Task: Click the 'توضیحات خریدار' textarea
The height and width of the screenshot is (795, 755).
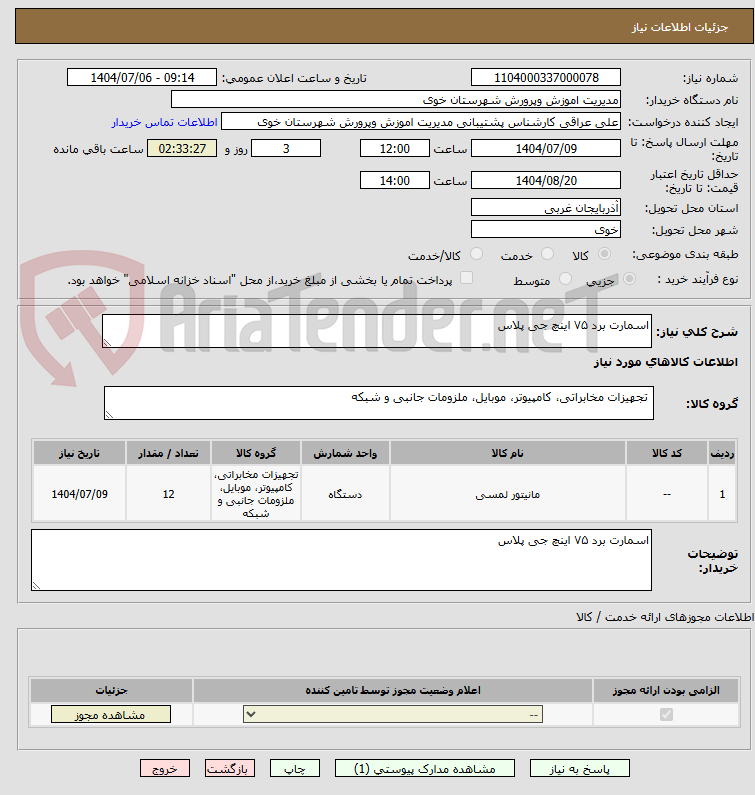Action: 341,560
